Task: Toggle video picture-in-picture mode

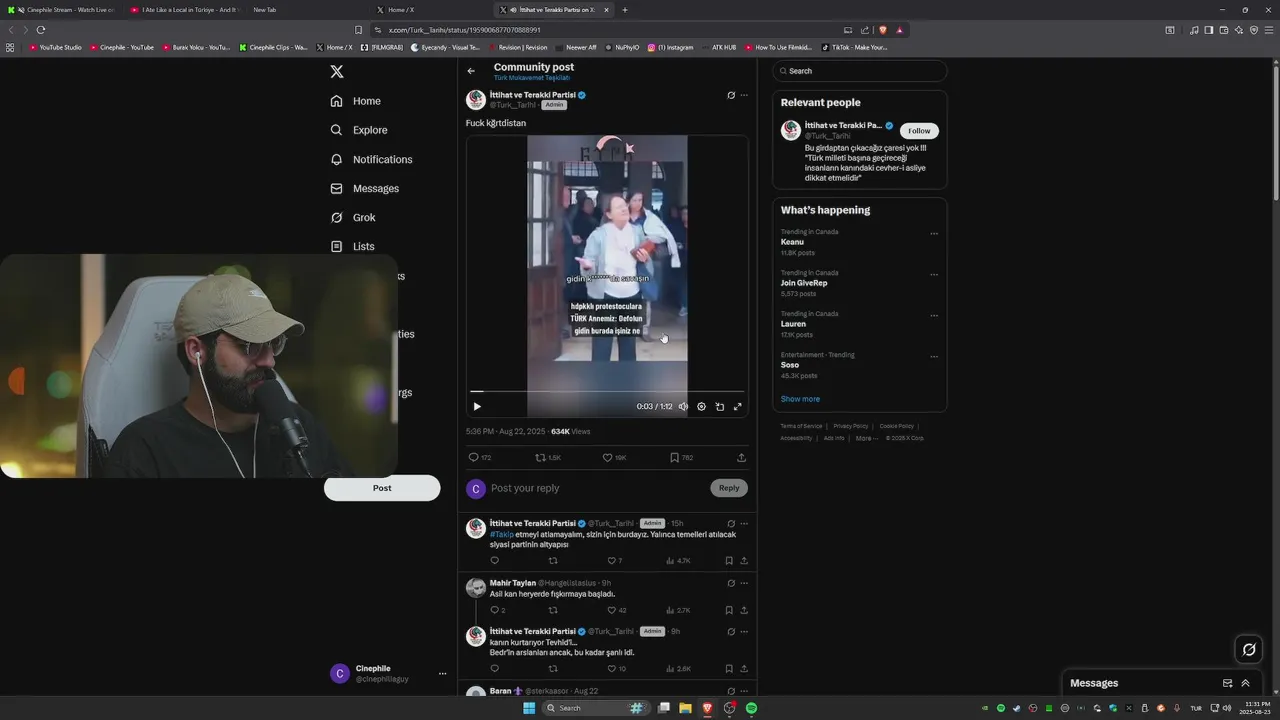Action: pyautogui.click(x=719, y=407)
